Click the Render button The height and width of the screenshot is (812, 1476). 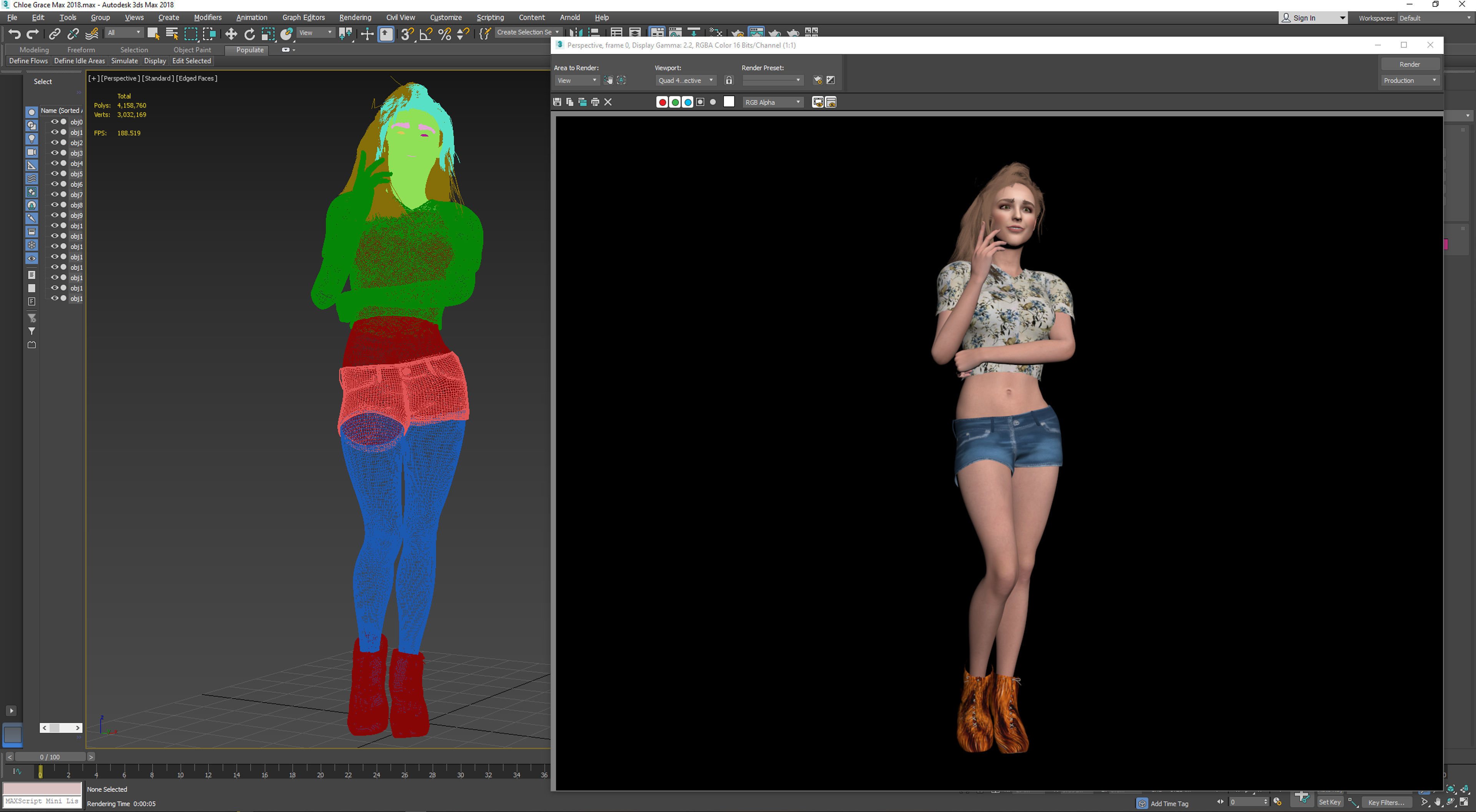pos(1410,64)
